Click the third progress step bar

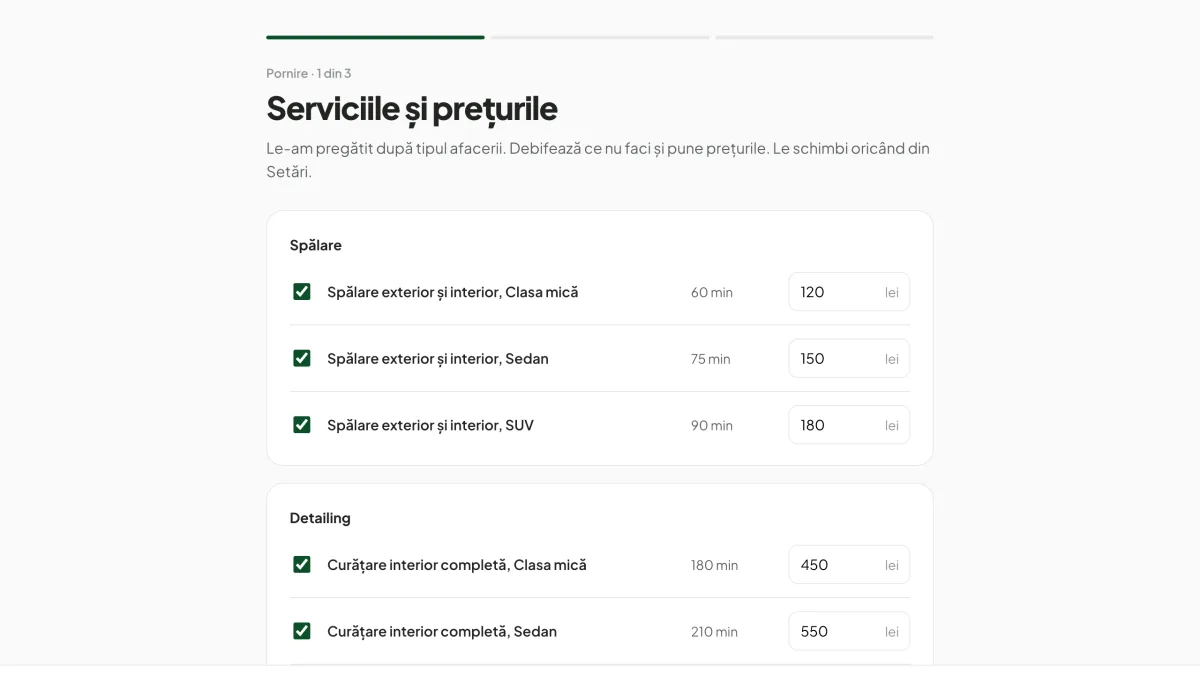[824, 37]
